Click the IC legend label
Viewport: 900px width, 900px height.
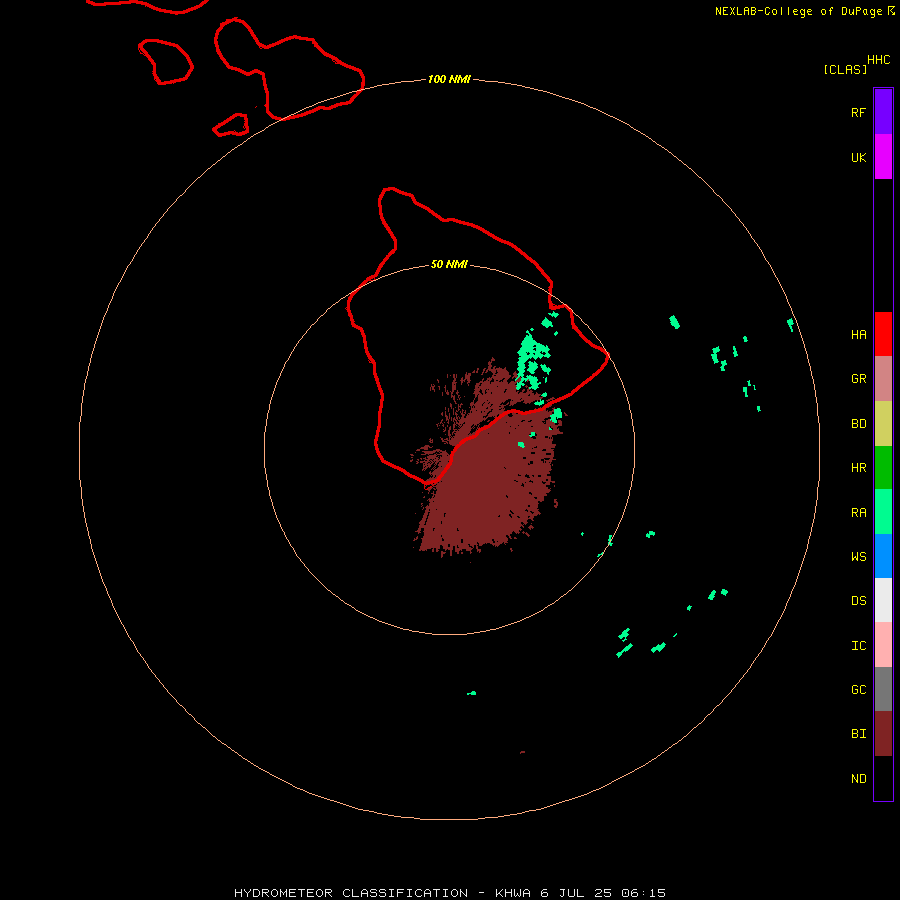point(858,646)
